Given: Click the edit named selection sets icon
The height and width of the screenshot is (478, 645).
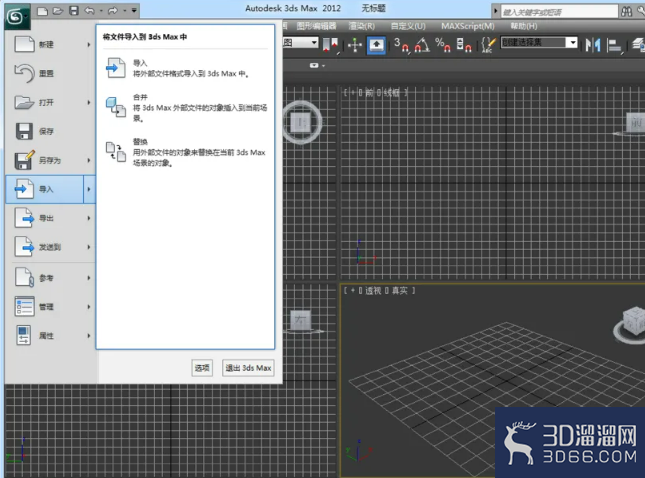Looking at the screenshot, I should (488, 45).
